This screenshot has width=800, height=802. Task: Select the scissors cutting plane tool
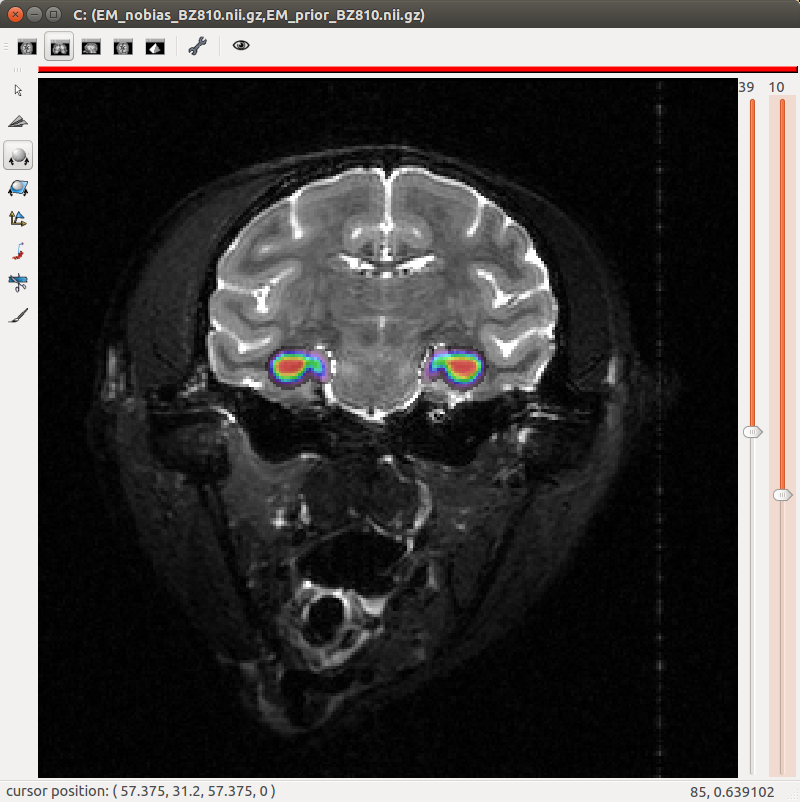pyautogui.click(x=18, y=283)
